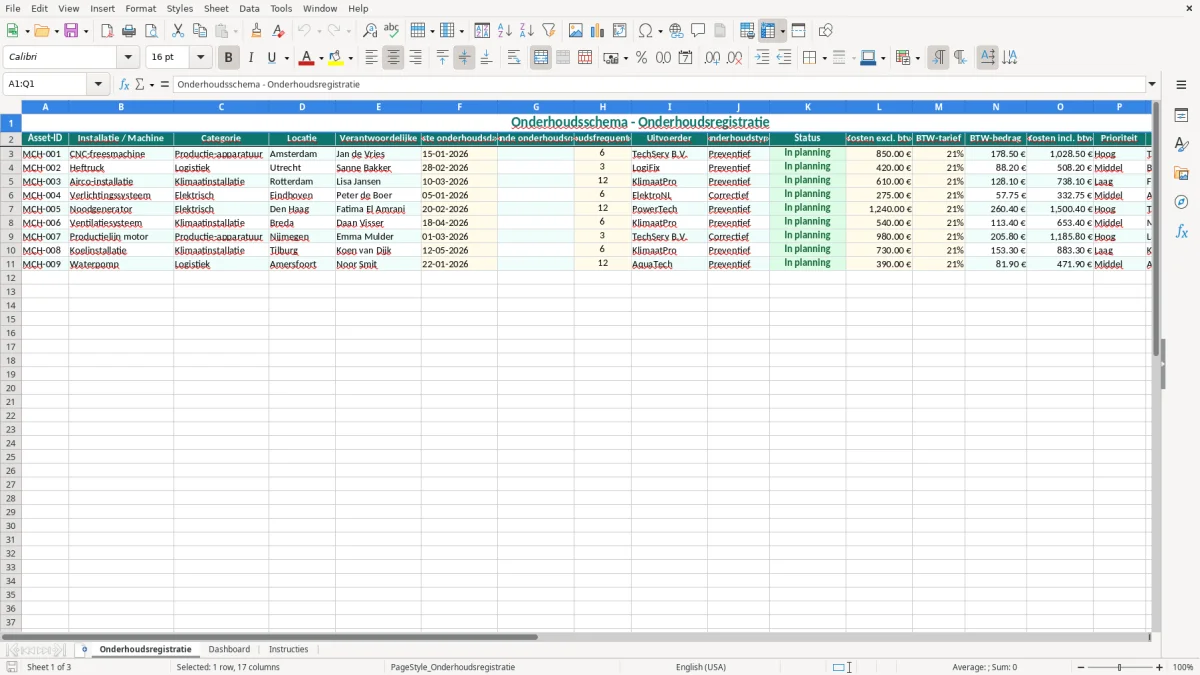Toggle Bold formatting
This screenshot has height=675, width=1200.
coord(228,58)
